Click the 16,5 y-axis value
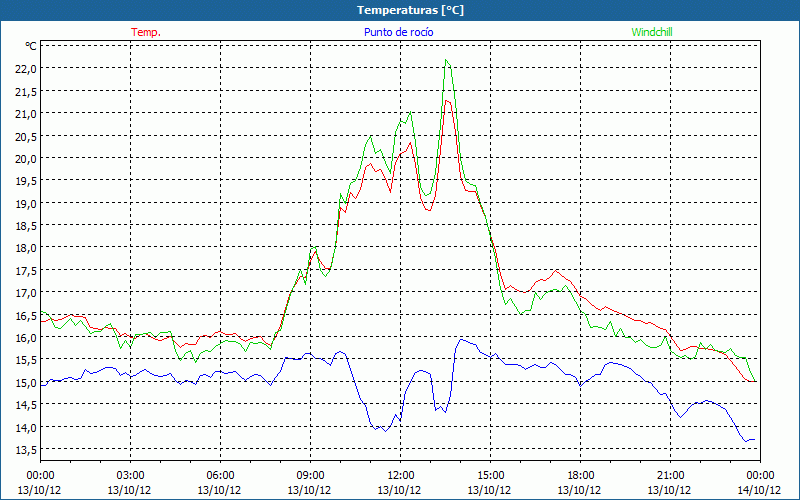The height and width of the screenshot is (500, 800). [26, 315]
